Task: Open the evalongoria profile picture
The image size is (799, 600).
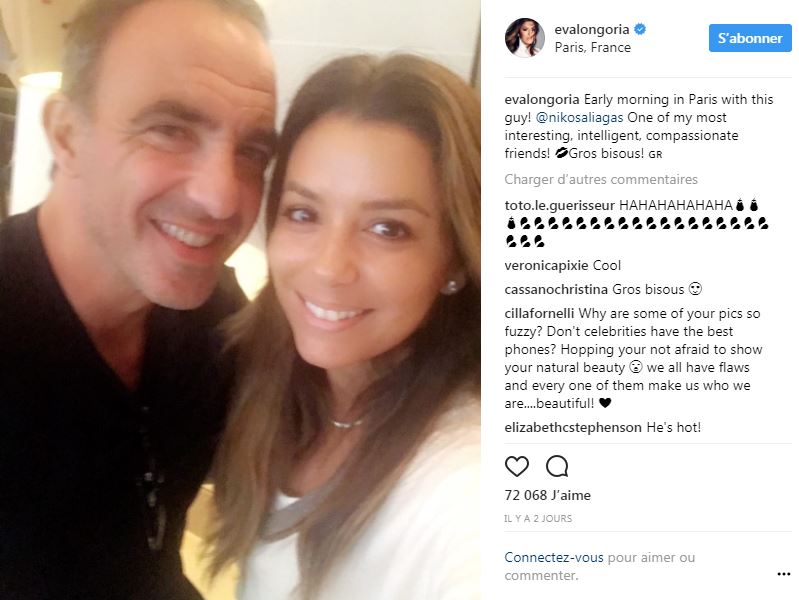Action: pyautogui.click(x=524, y=38)
